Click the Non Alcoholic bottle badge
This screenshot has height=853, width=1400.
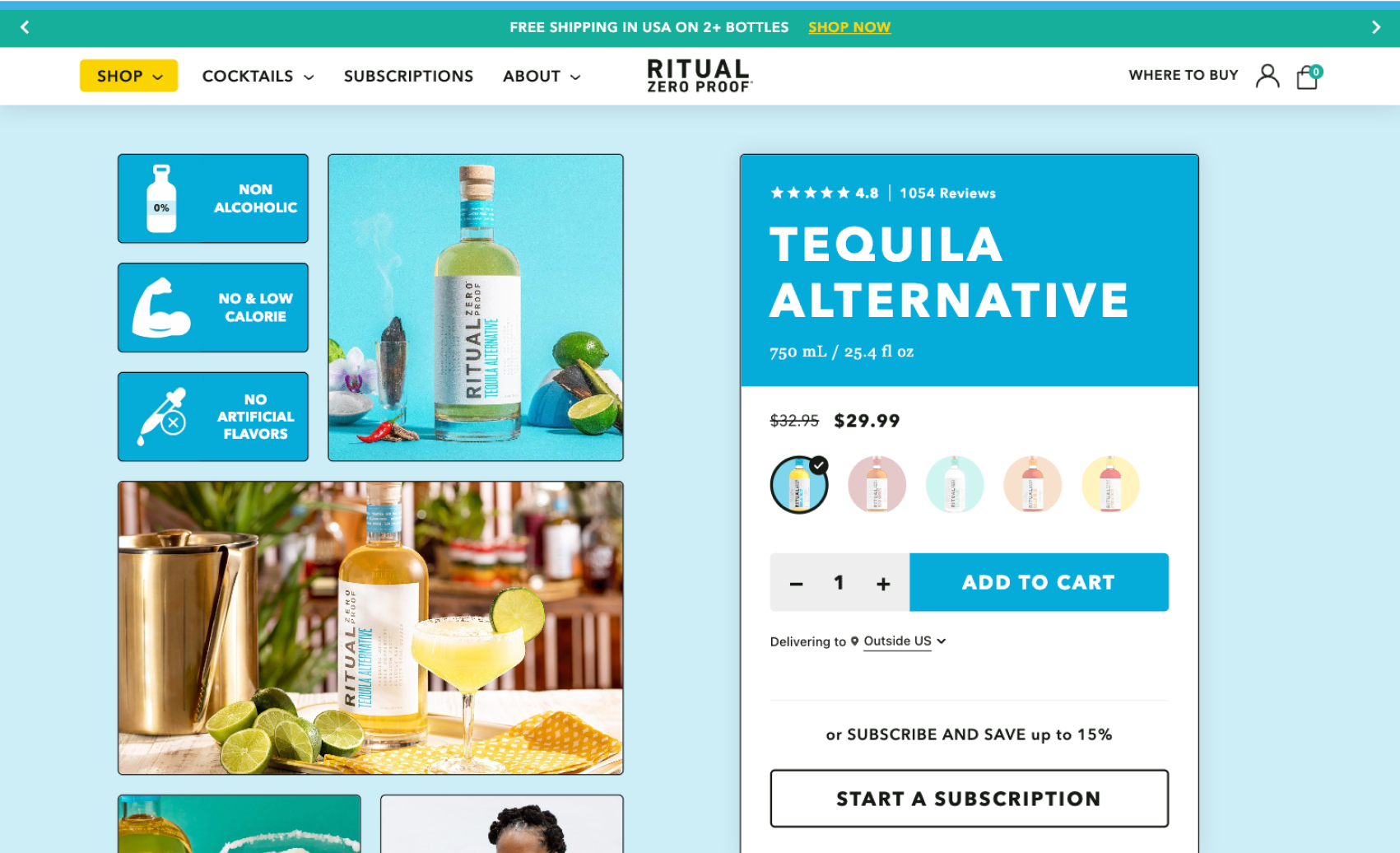[213, 198]
